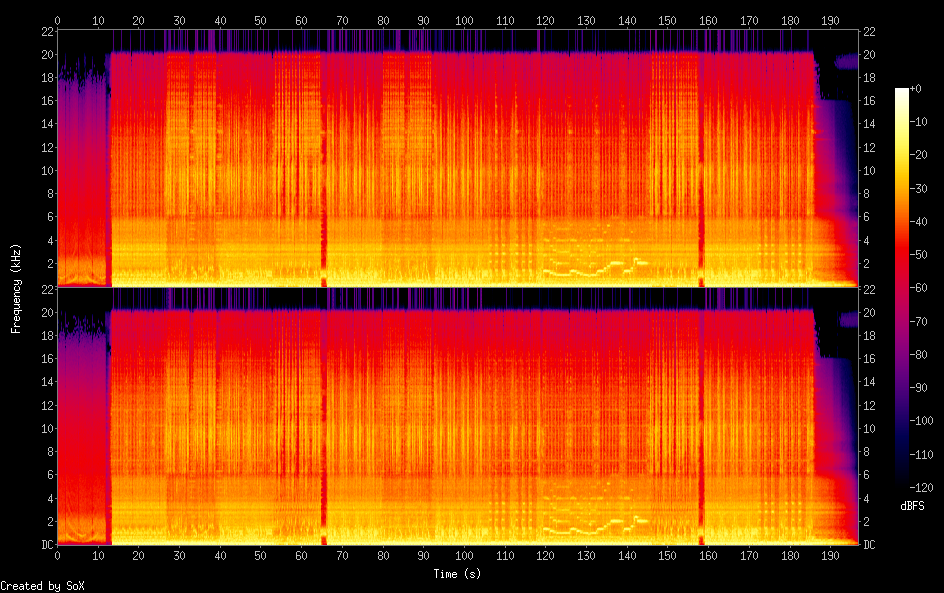
Task: Click the 0 tick on the top time axis
Action: click(x=57, y=19)
